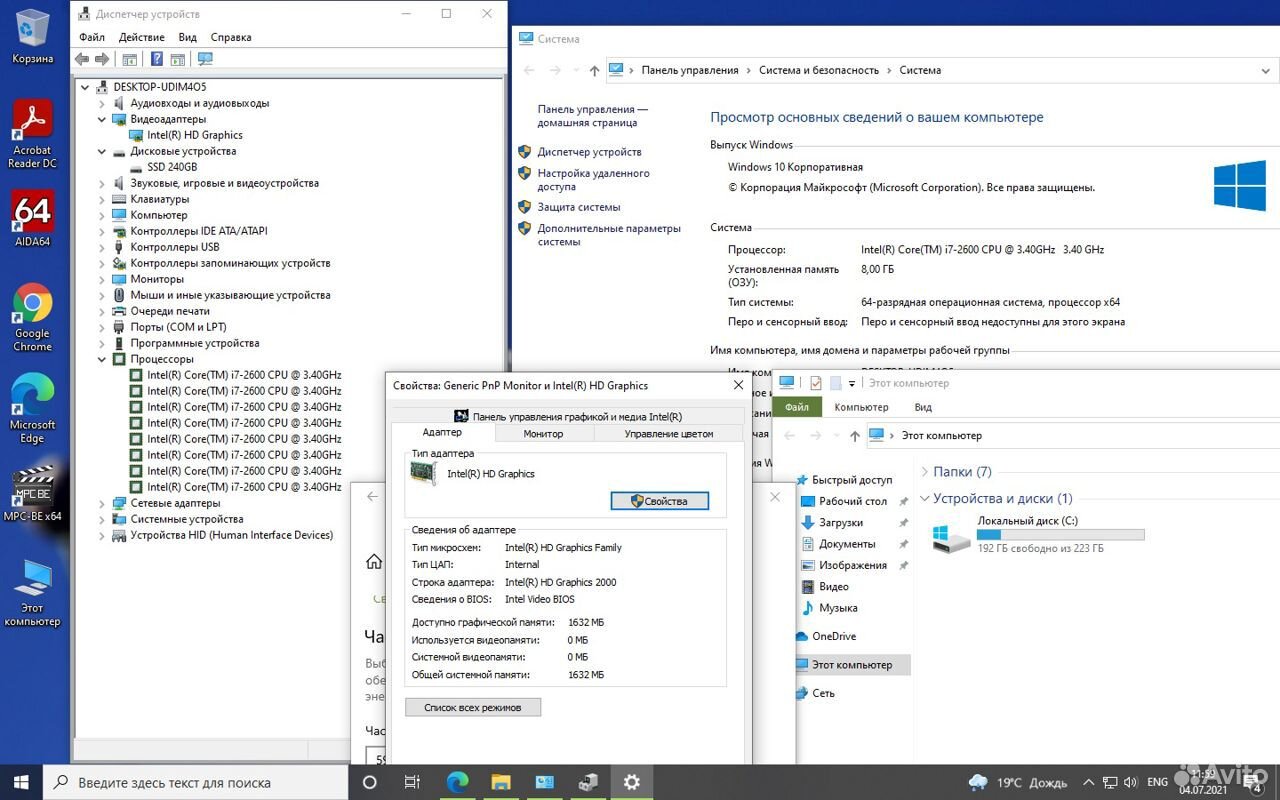Open Дополнительные параметры системы link
Viewport: 1280px width, 800px height.
(x=609, y=235)
